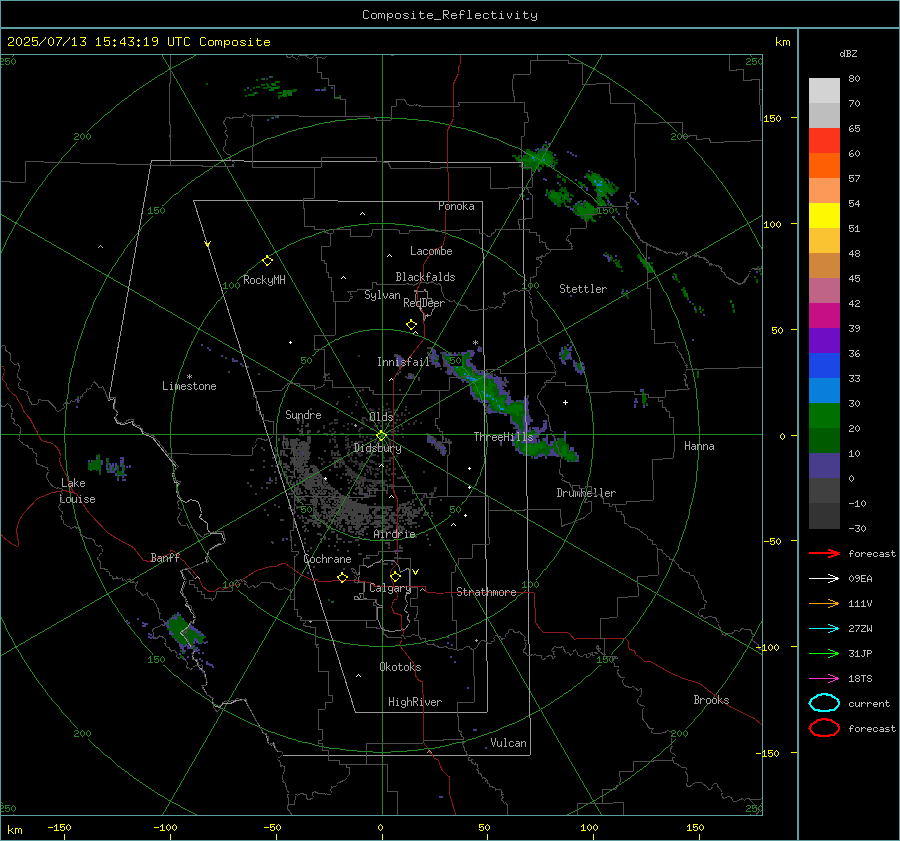Select the magenta swatch between 42 and 39 dBZ
The image size is (900, 841).
824,316
